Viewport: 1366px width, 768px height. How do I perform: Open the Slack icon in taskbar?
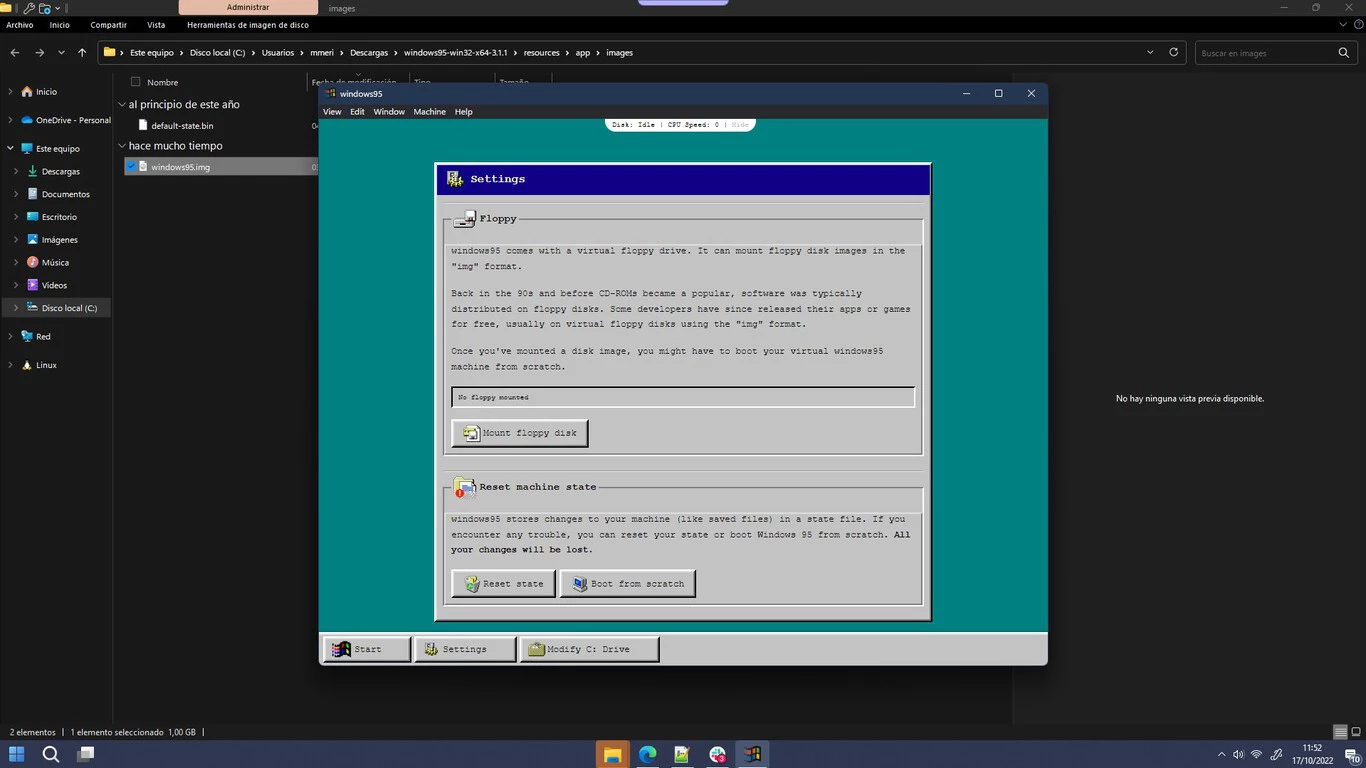pyautogui.click(x=717, y=754)
